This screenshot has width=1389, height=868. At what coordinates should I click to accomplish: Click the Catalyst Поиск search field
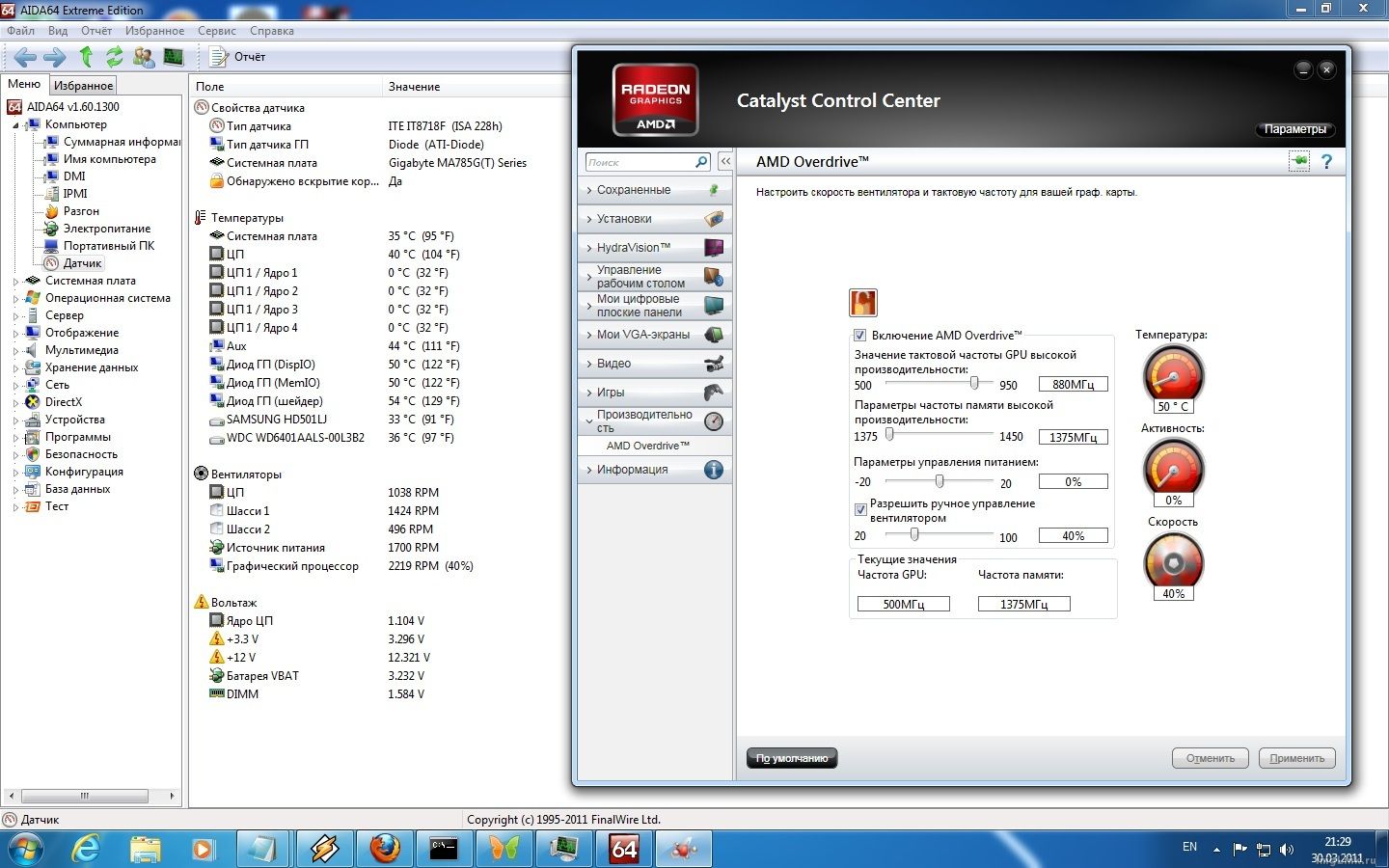640,162
